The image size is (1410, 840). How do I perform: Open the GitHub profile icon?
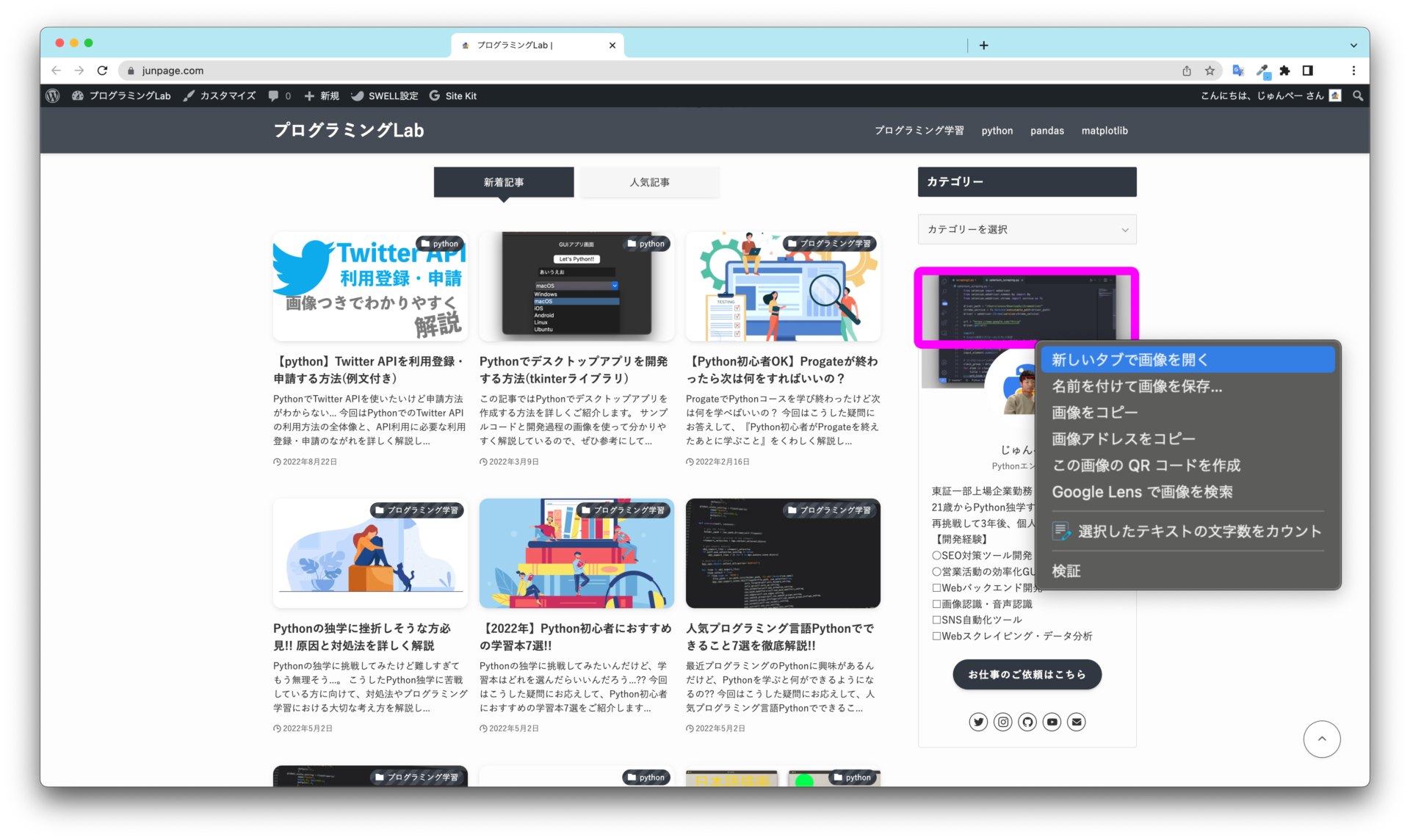1027,722
